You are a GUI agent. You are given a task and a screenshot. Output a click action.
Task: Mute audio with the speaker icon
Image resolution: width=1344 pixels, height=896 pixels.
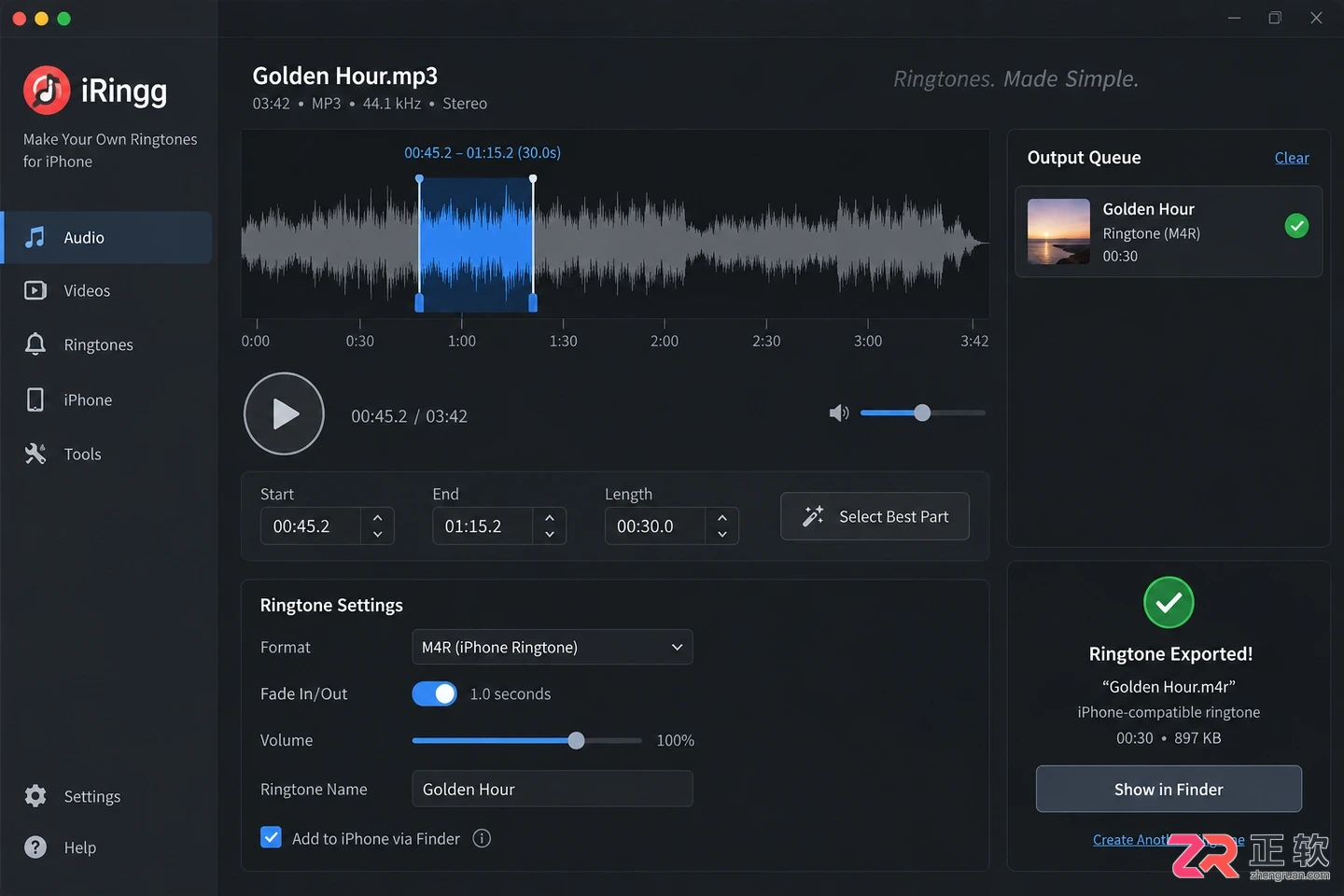[x=839, y=413]
